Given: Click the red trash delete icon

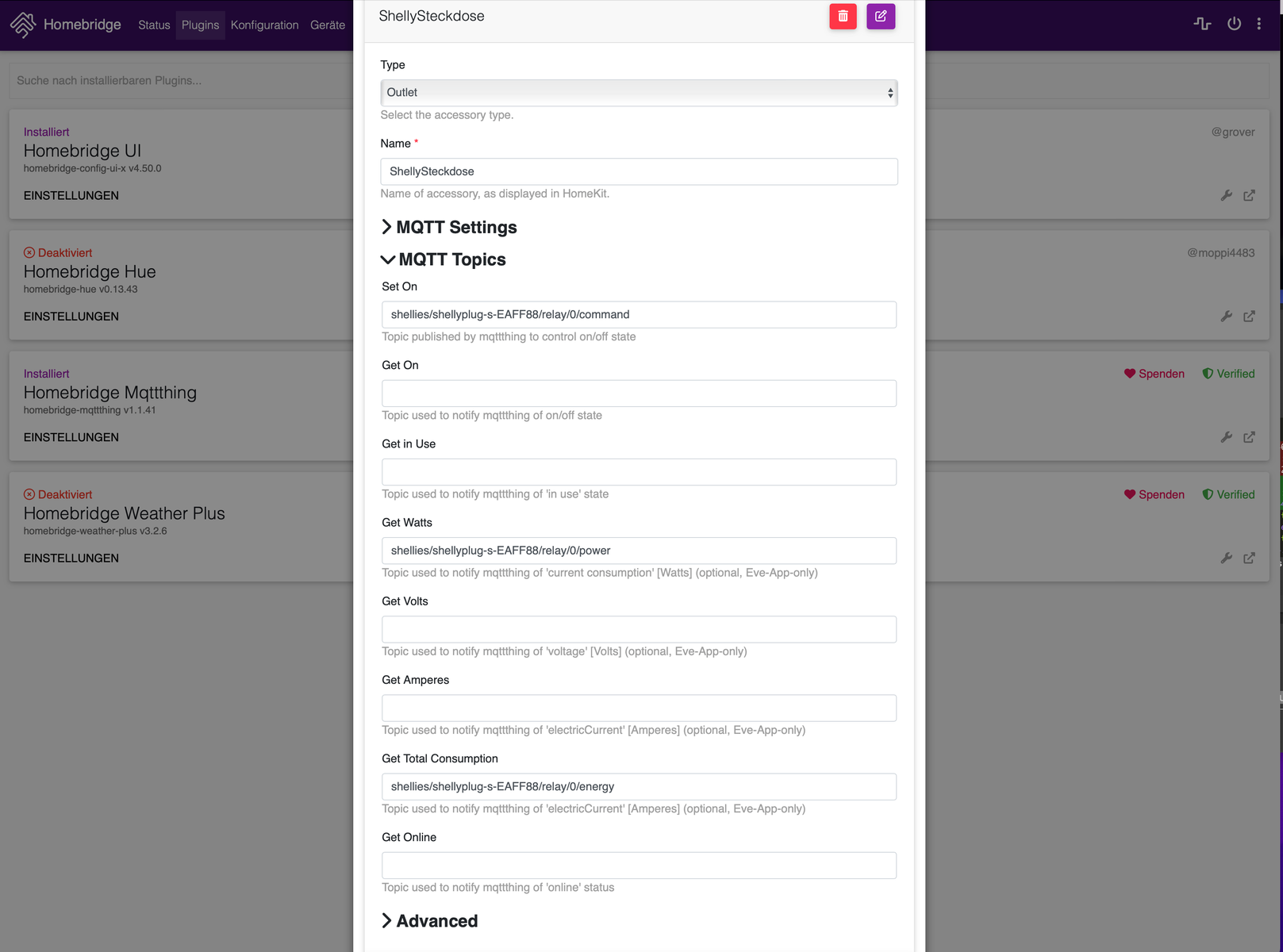Looking at the screenshot, I should (x=843, y=17).
